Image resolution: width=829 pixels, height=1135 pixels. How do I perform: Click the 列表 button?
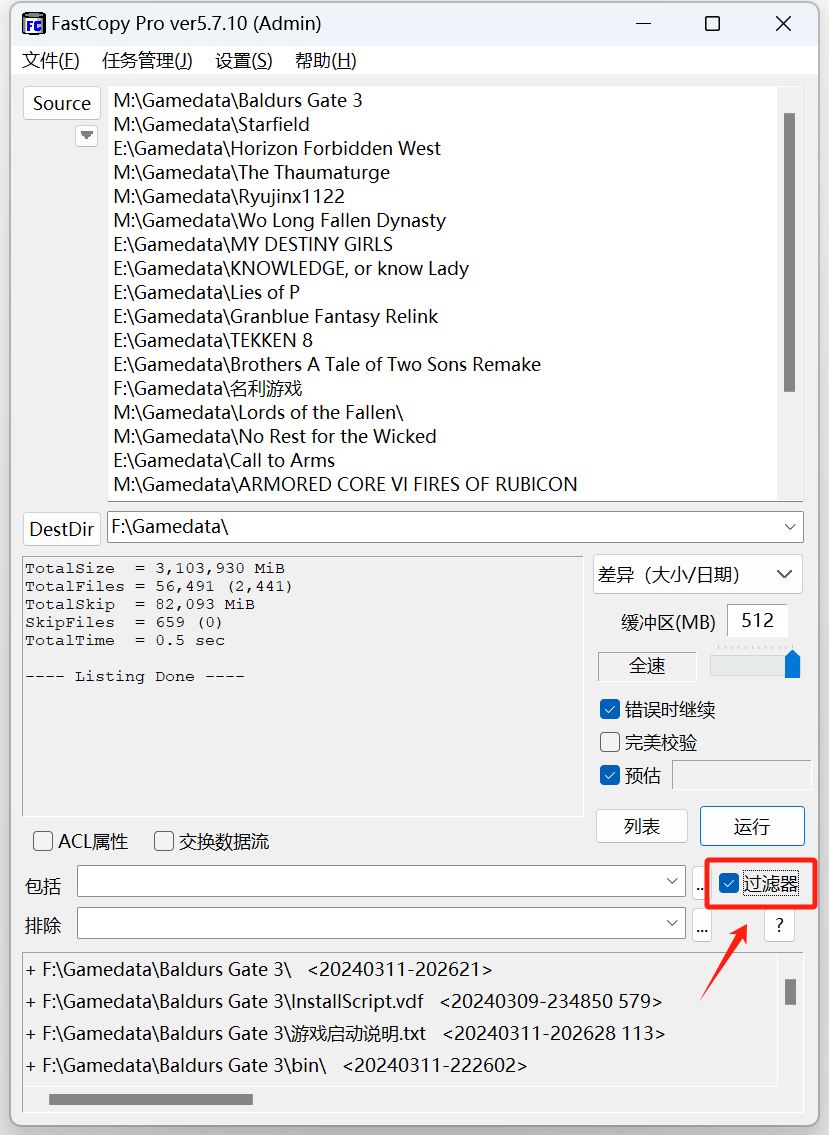coord(641,826)
